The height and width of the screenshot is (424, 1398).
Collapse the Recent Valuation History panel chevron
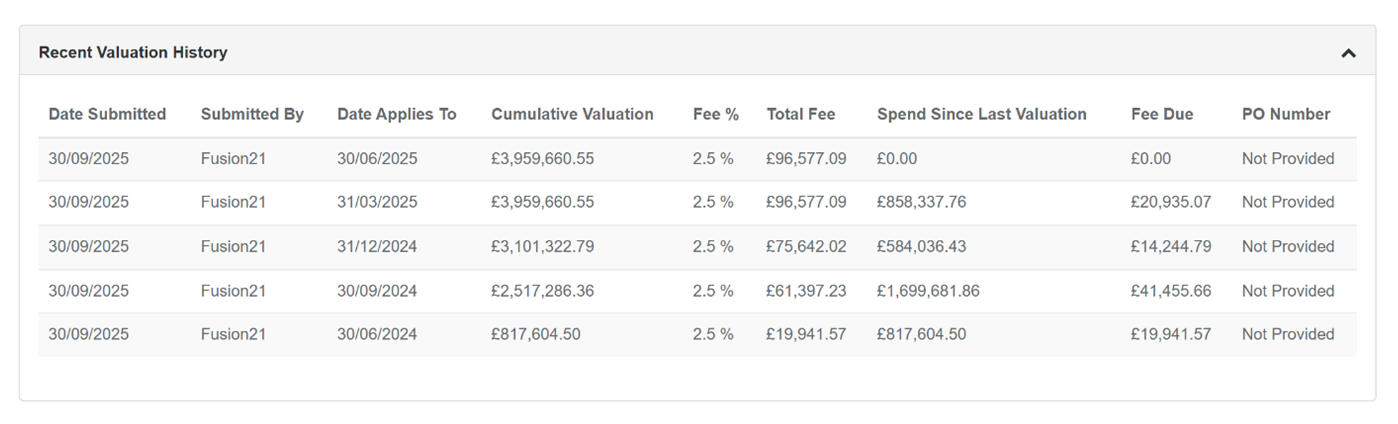point(1348,53)
